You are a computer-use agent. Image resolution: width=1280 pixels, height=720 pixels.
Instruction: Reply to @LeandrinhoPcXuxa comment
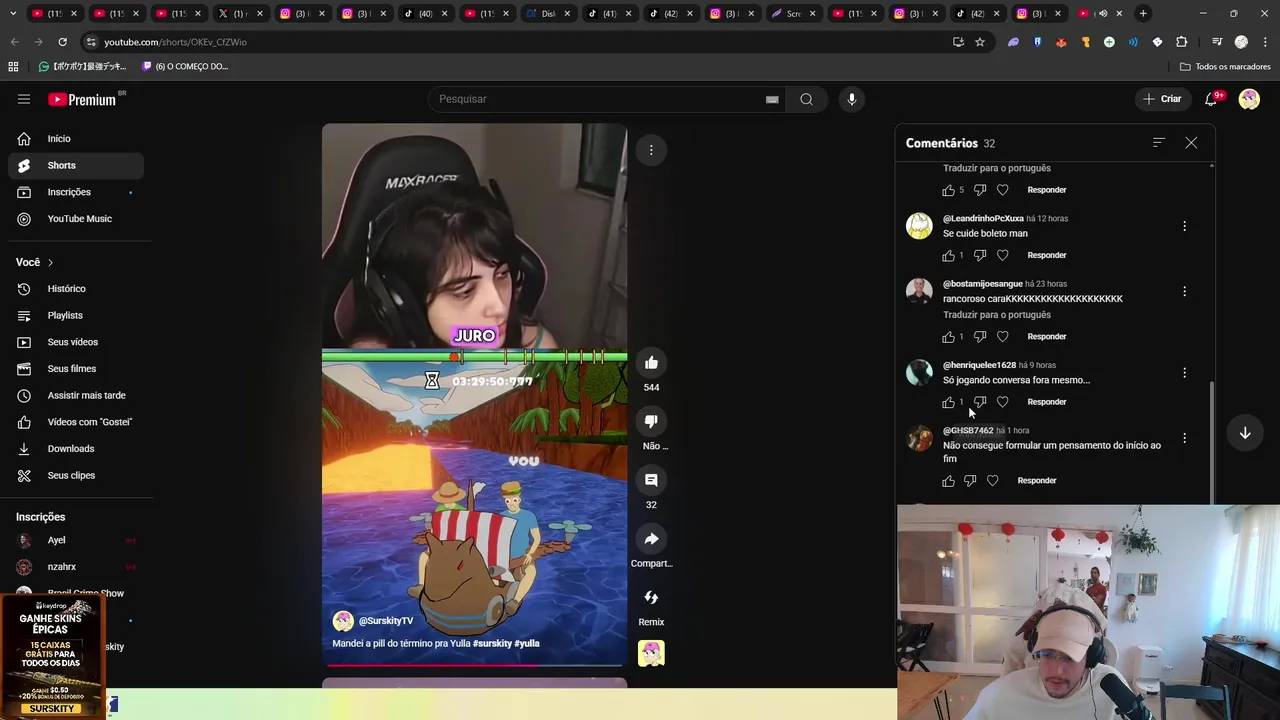point(1047,255)
